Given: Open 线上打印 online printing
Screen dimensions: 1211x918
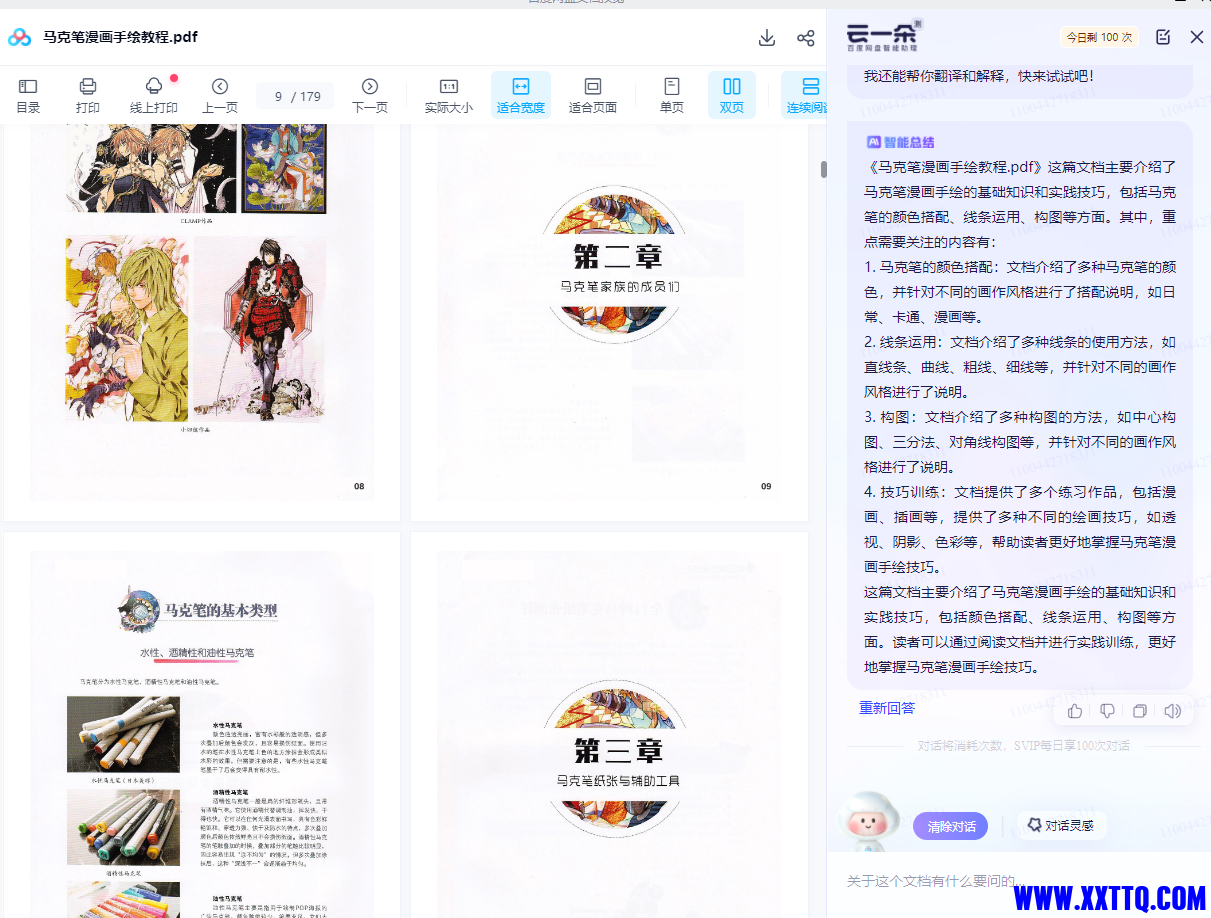Looking at the screenshot, I should pyautogui.click(x=154, y=95).
